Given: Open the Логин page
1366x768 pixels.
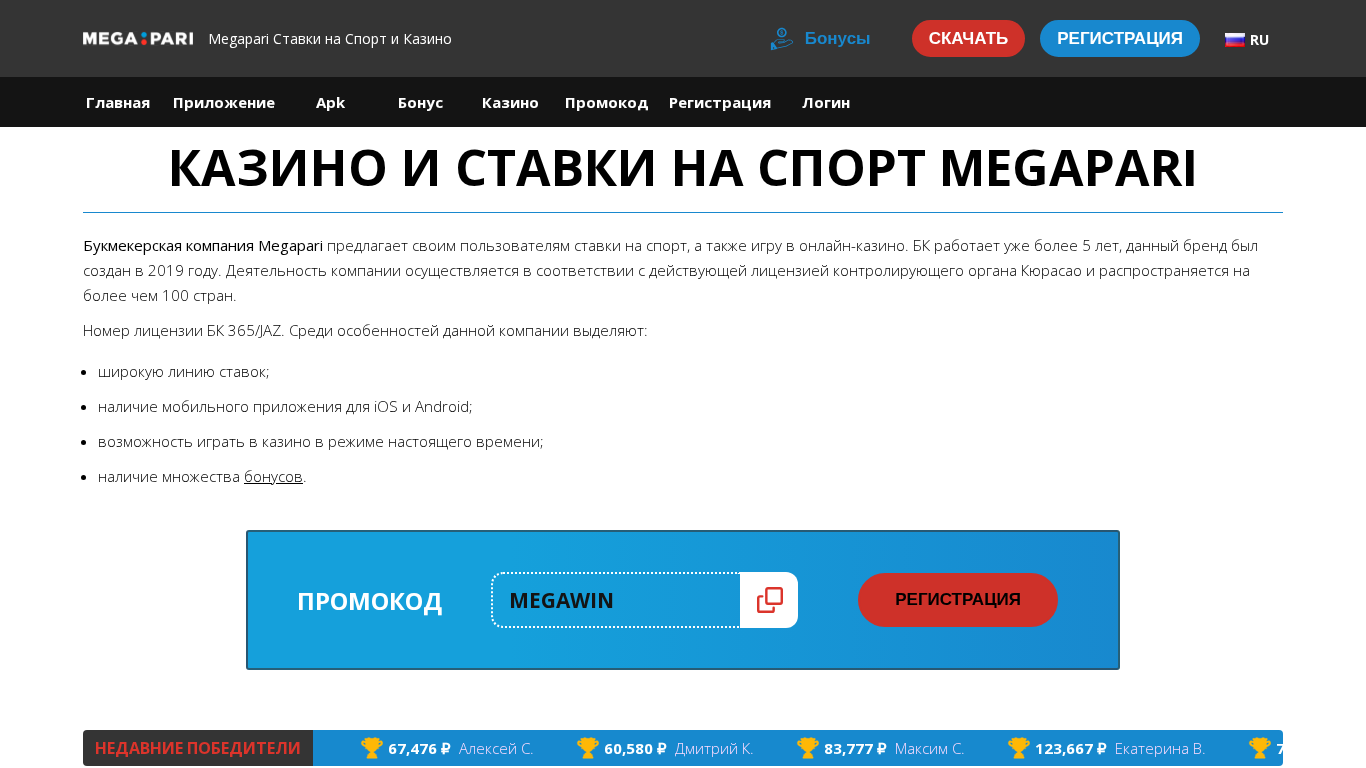Looking at the screenshot, I should pyautogui.click(x=826, y=102).
